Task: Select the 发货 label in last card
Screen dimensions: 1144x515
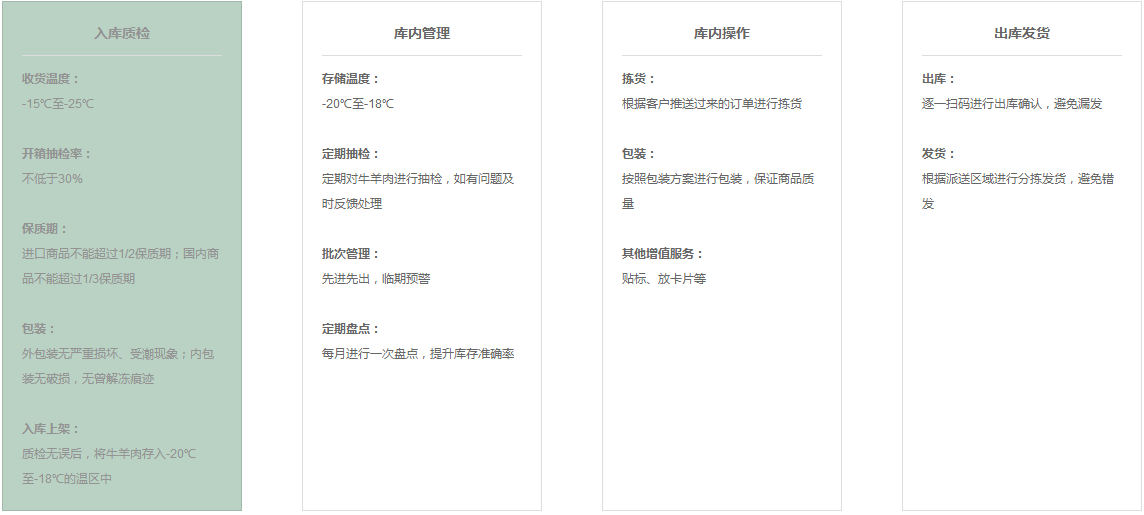Action: (x=938, y=154)
